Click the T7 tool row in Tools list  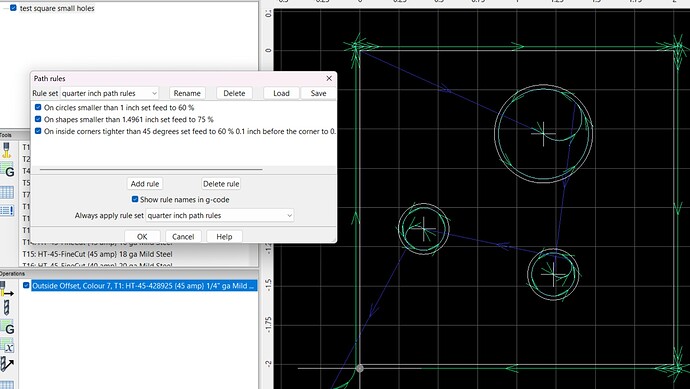26,194
